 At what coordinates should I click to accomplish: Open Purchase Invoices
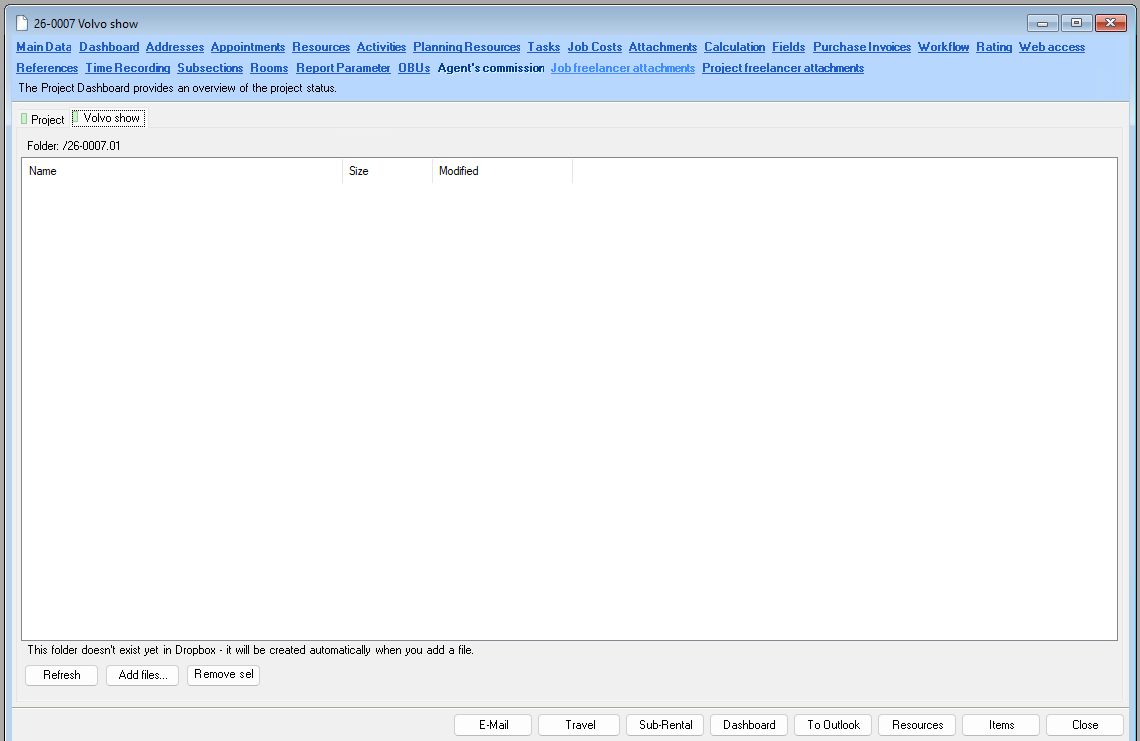point(862,47)
